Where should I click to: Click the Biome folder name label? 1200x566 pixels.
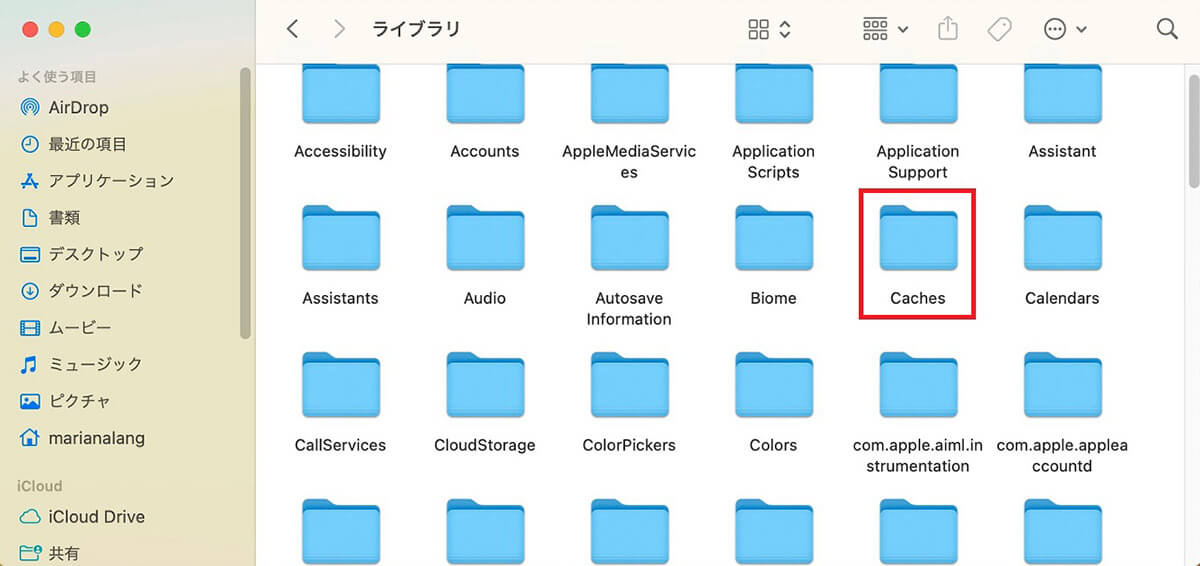773,298
